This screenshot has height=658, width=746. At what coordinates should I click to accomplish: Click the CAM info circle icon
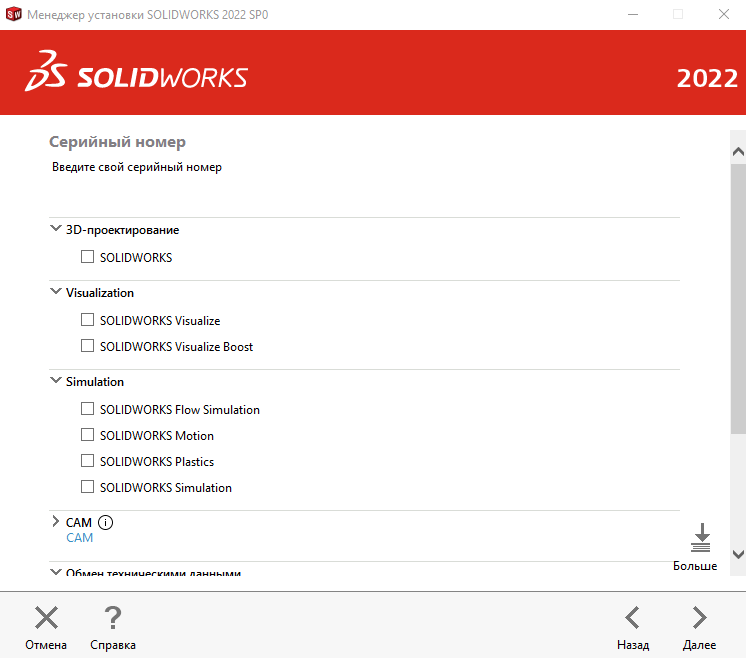[105, 522]
